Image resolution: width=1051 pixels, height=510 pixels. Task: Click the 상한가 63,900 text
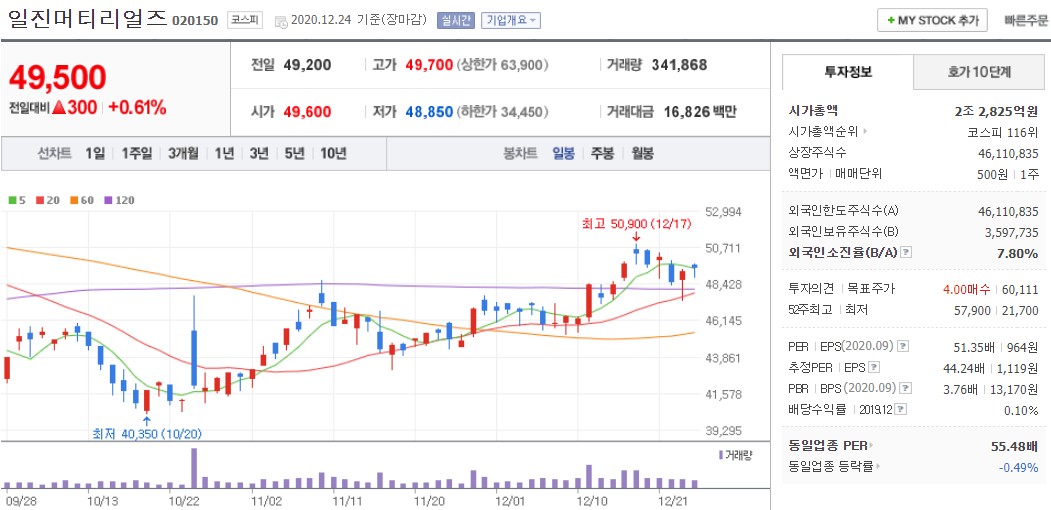coord(503,65)
